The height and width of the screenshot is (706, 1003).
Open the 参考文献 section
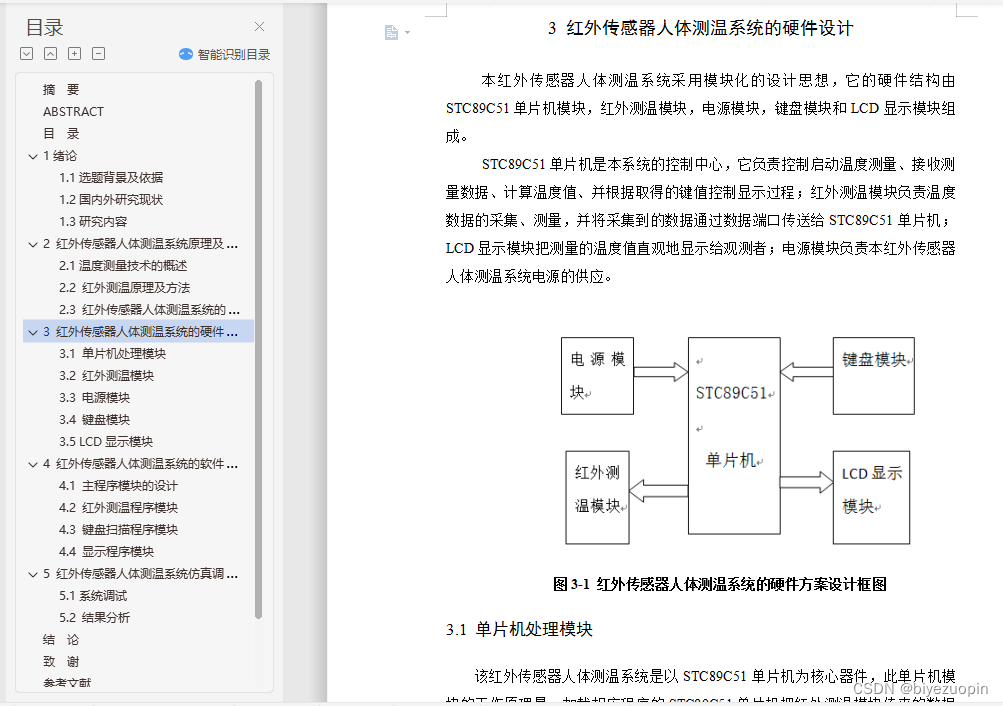coord(66,683)
